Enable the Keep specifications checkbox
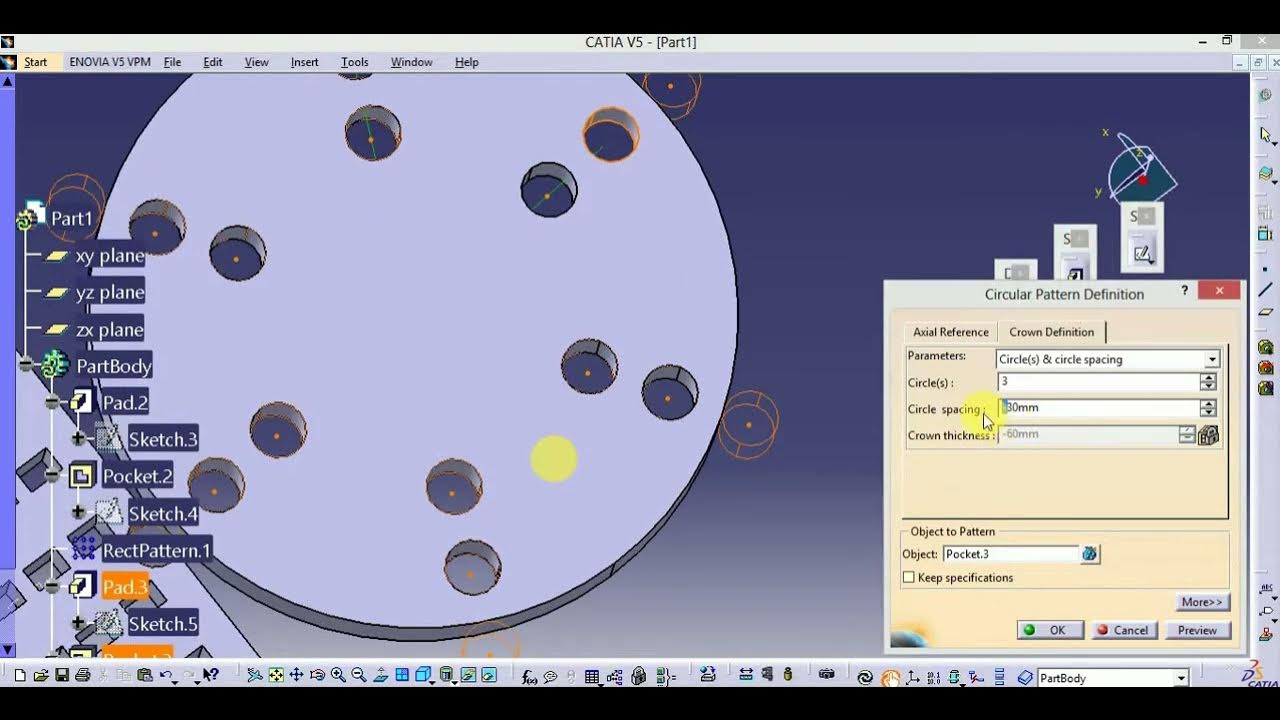 (909, 578)
